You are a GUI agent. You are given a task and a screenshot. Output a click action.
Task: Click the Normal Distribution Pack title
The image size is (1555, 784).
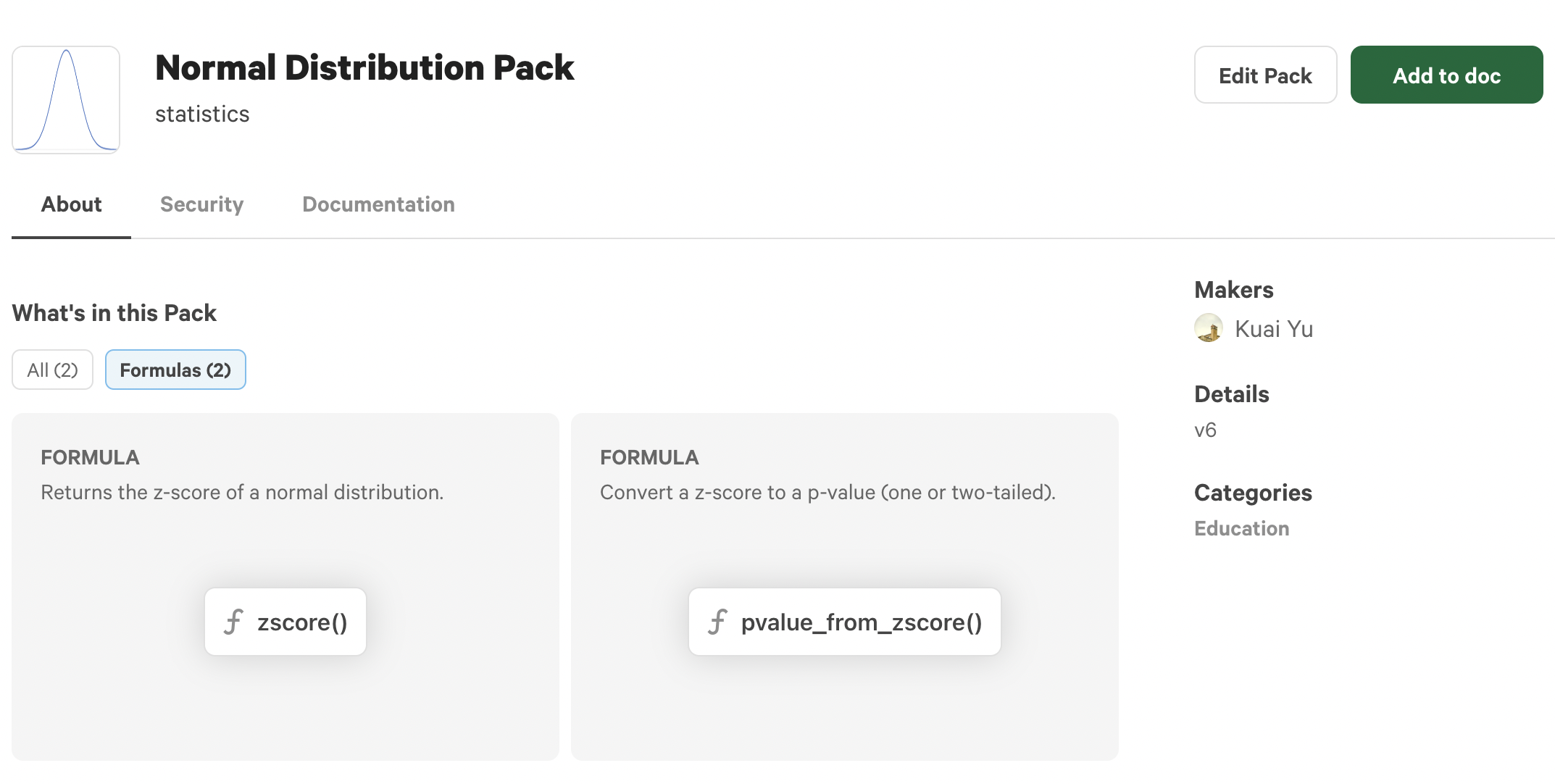(364, 67)
